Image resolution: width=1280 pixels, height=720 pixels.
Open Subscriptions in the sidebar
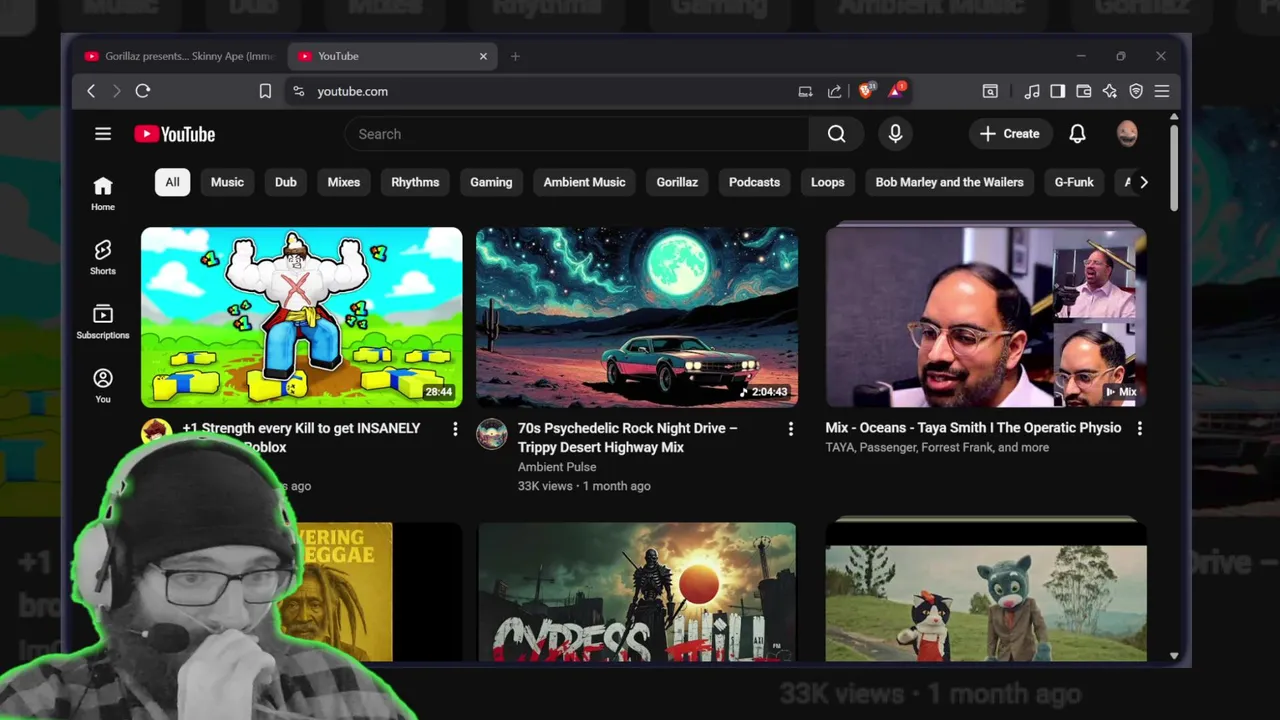103,322
